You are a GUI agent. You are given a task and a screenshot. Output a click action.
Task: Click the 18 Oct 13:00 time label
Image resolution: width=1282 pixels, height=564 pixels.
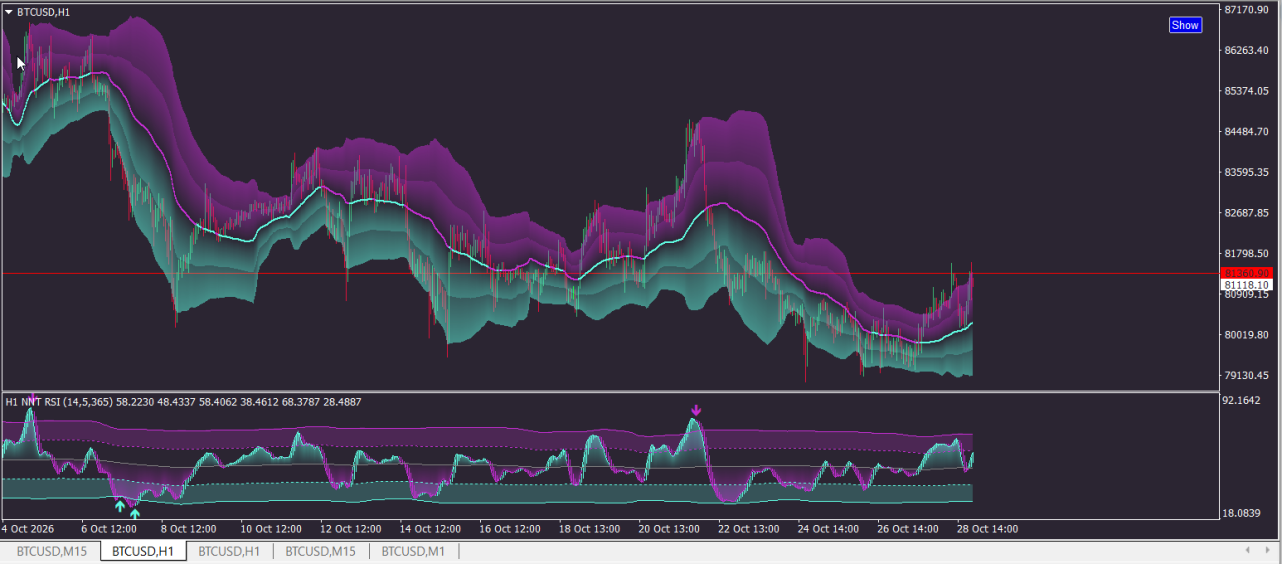click(590, 528)
